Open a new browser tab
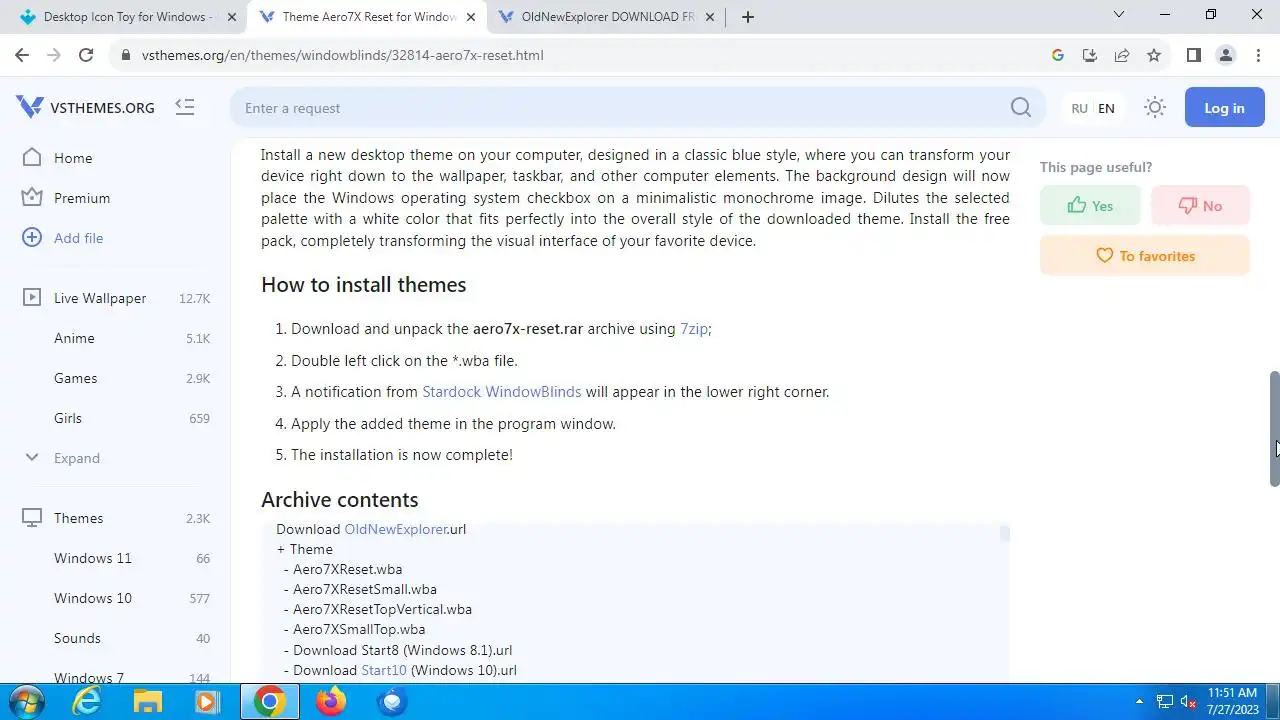Image resolution: width=1280 pixels, height=720 pixels. coord(747,17)
